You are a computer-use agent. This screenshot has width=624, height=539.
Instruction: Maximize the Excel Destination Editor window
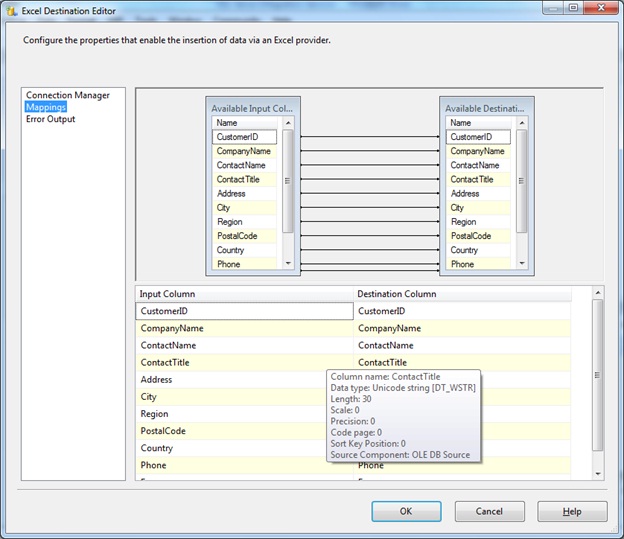point(573,8)
